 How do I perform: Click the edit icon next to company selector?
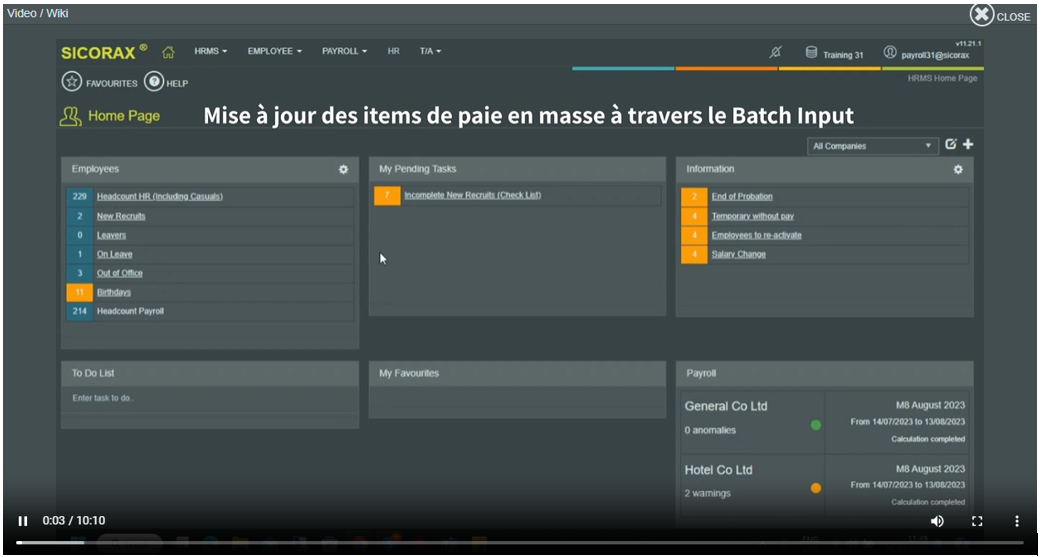pyautogui.click(x=950, y=145)
